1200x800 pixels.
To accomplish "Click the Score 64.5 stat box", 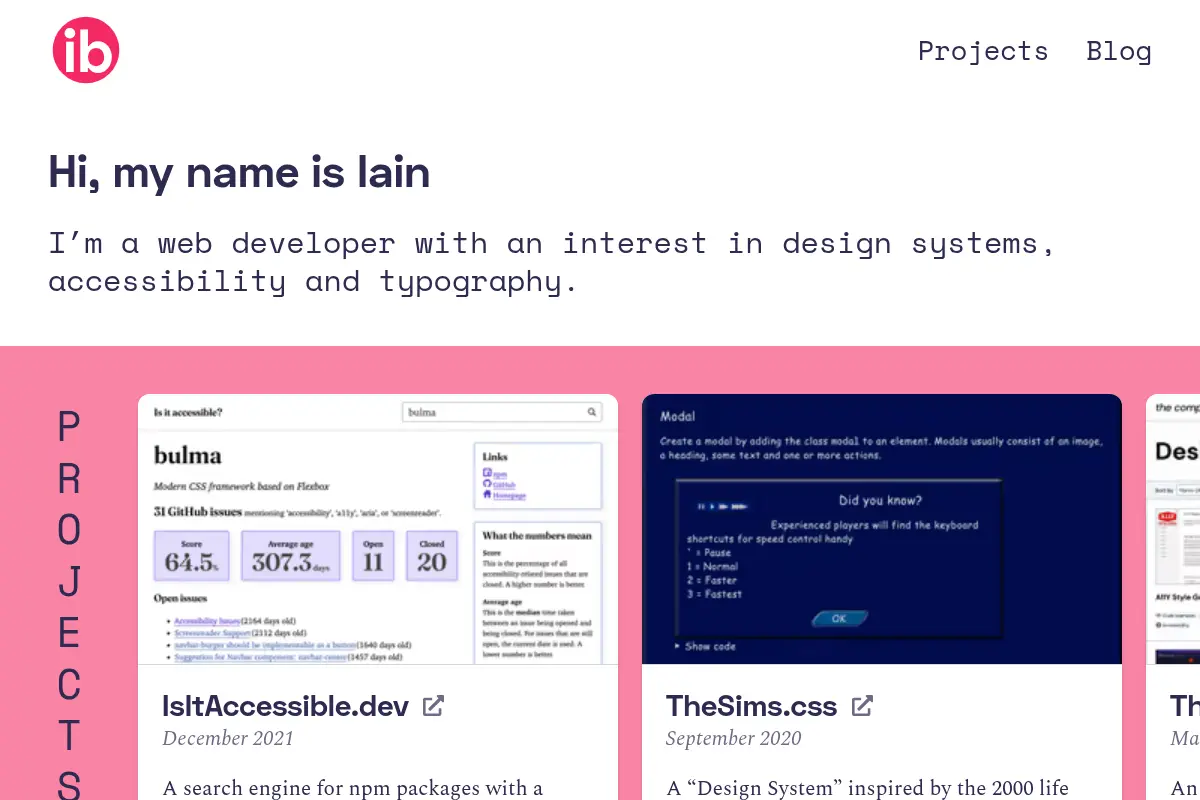I will 191,556.
